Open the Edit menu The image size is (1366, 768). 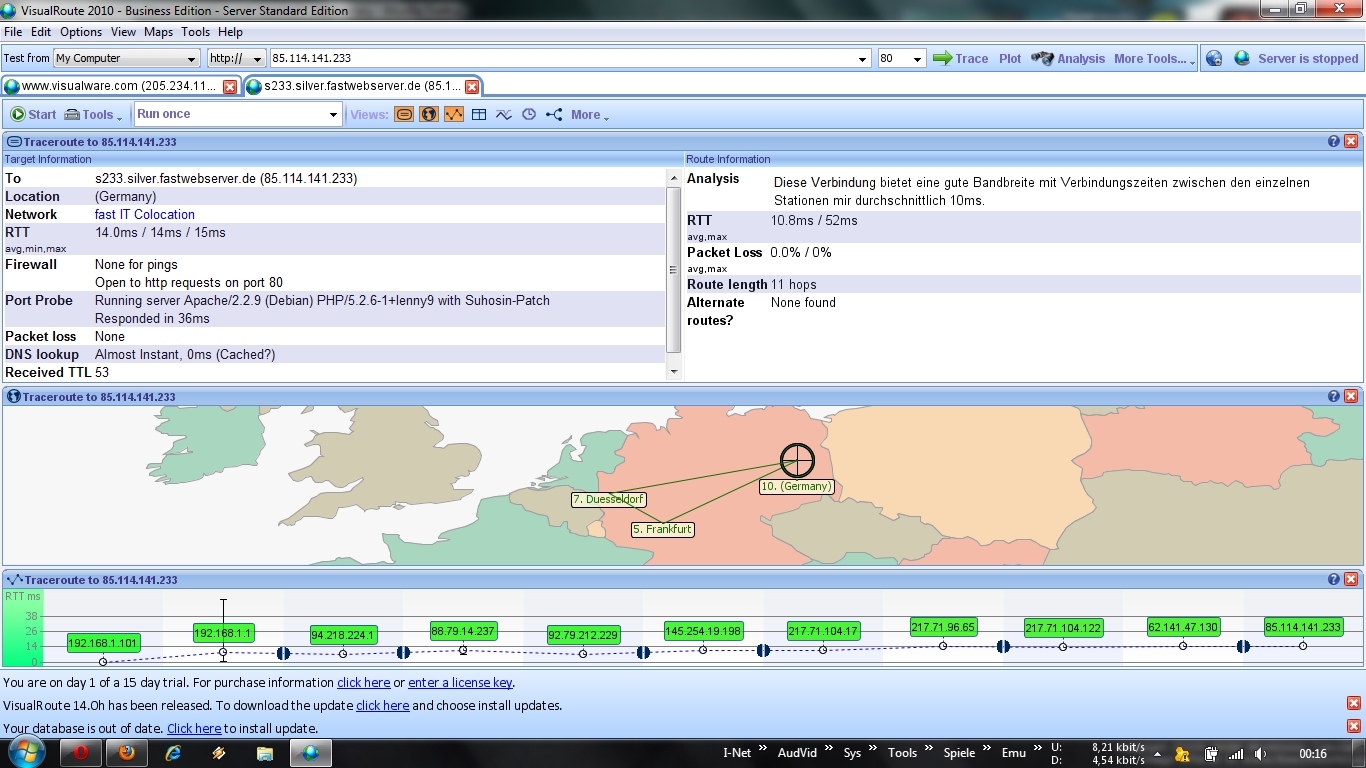click(x=41, y=32)
